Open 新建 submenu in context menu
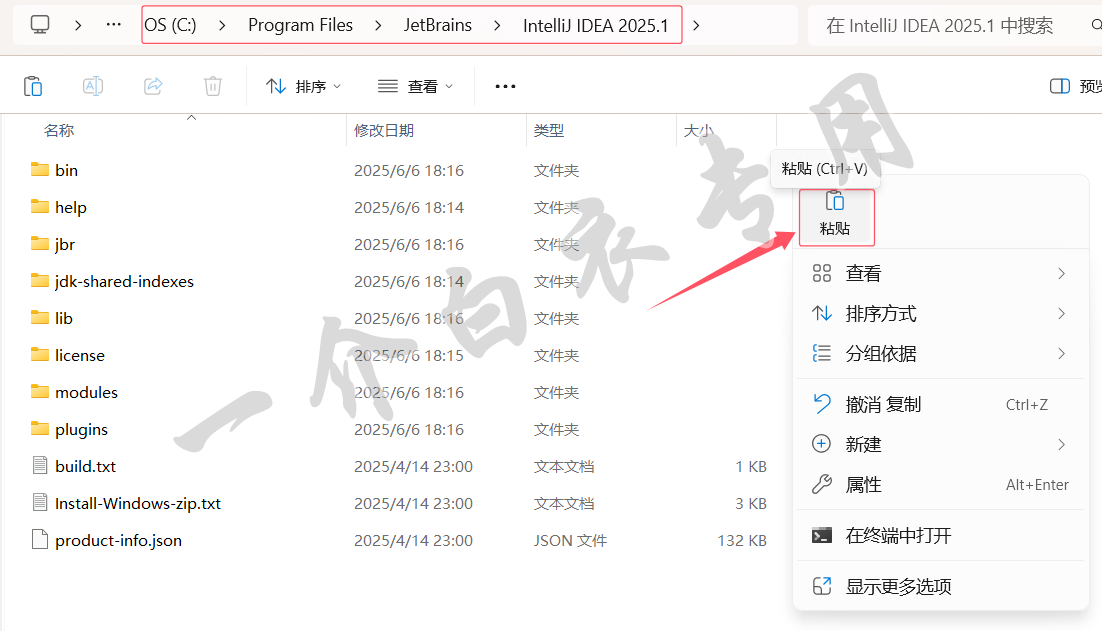This screenshot has width=1102, height=631. point(940,445)
